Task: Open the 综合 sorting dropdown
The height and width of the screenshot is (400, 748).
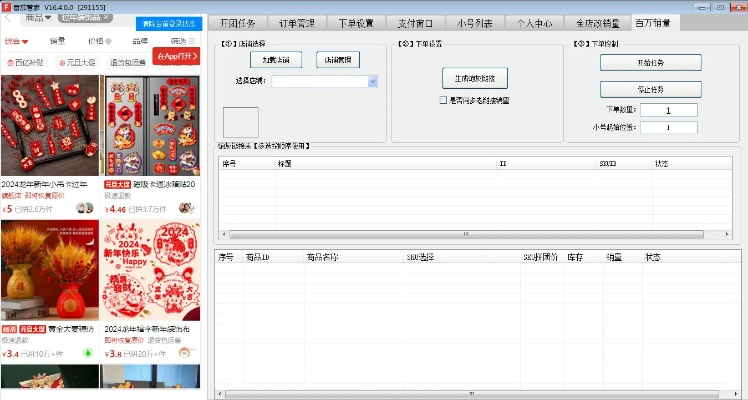Action: click(x=17, y=42)
